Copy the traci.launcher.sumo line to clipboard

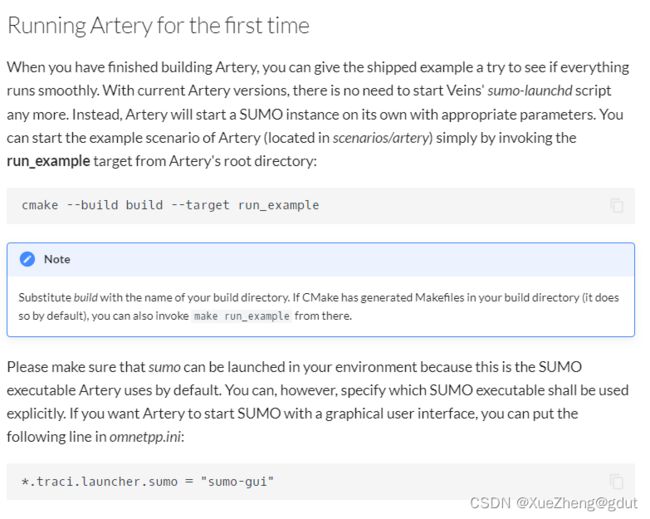[616, 481]
